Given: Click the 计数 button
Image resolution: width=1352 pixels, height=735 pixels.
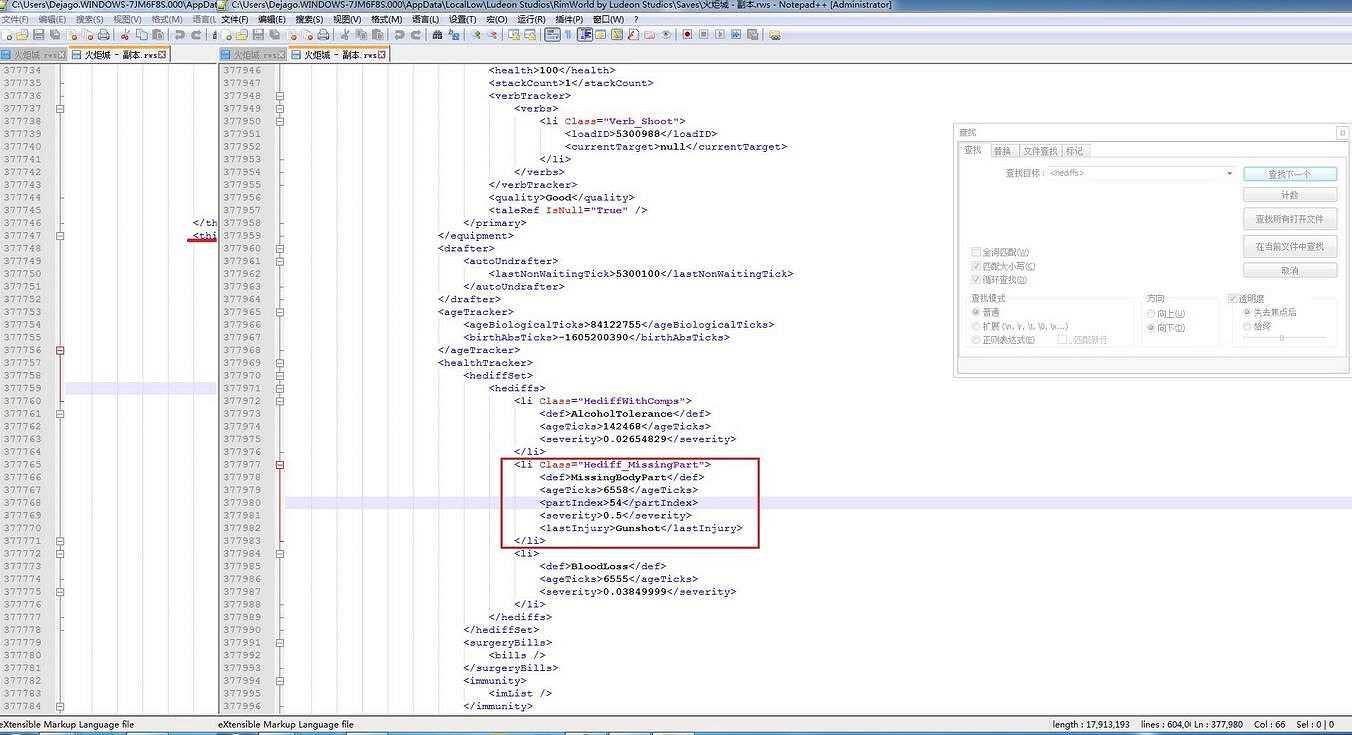Looking at the screenshot, I should (1289, 195).
